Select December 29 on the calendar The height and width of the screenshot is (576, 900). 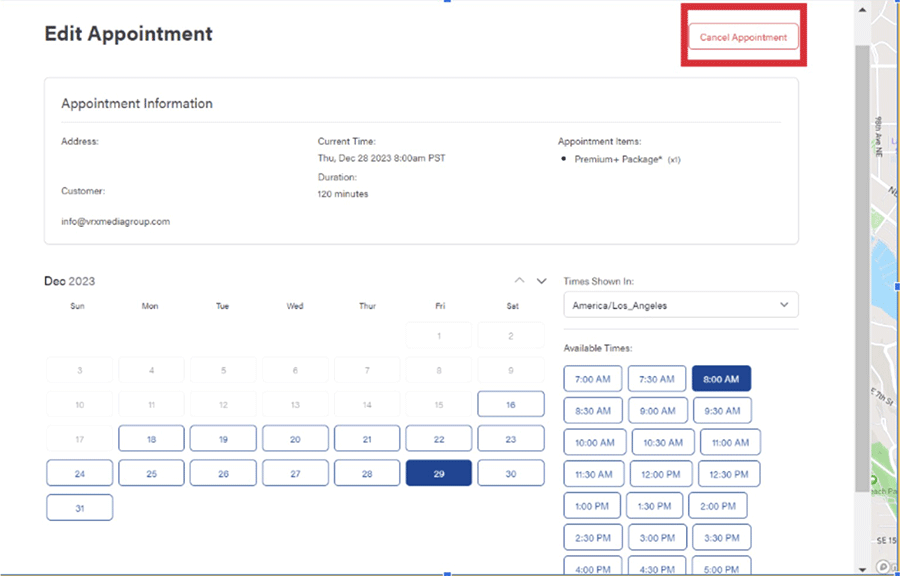pyautogui.click(x=439, y=474)
